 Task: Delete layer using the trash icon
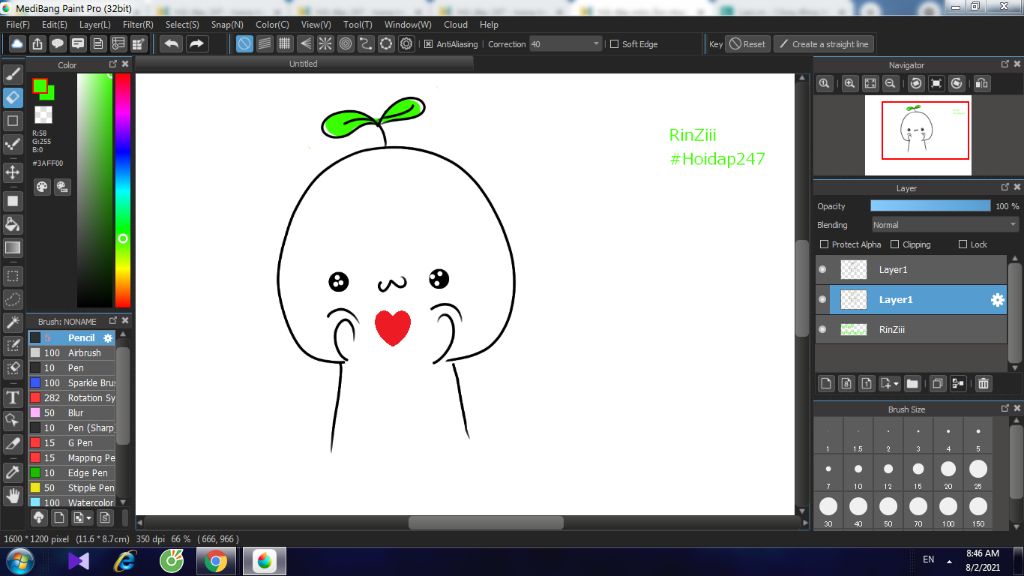[983, 383]
